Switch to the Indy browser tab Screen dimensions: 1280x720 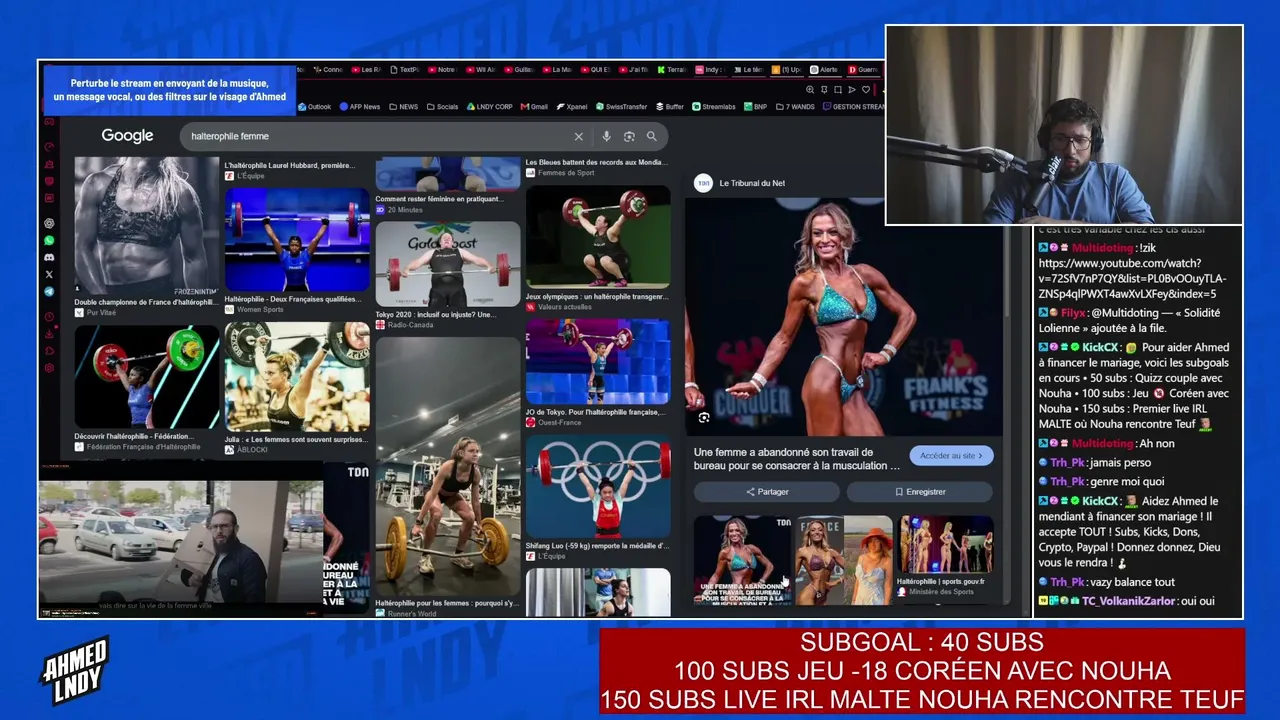pyautogui.click(x=709, y=70)
